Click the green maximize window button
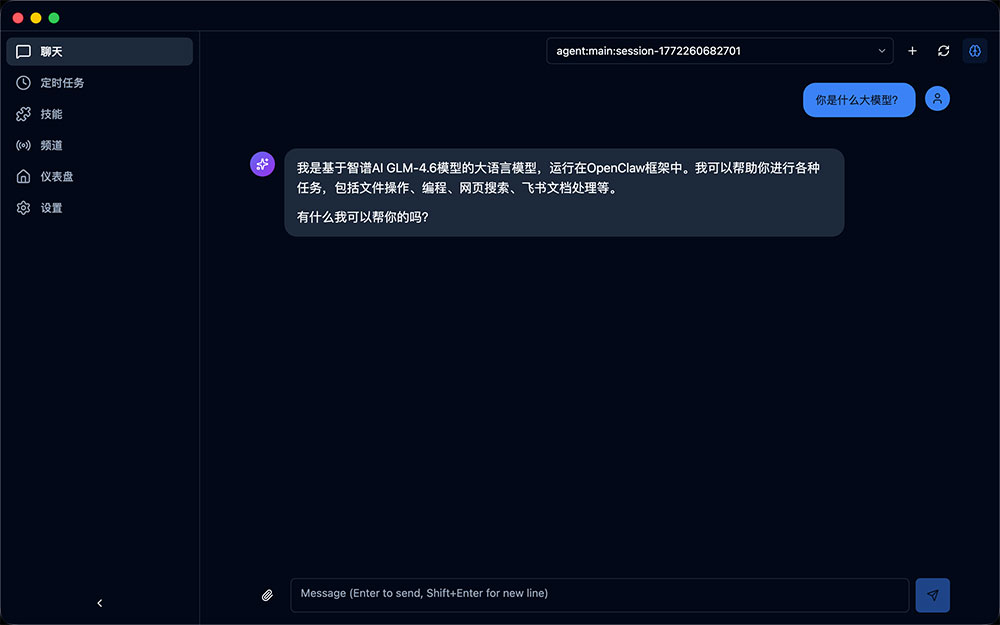This screenshot has height=625, width=1000. [x=54, y=18]
